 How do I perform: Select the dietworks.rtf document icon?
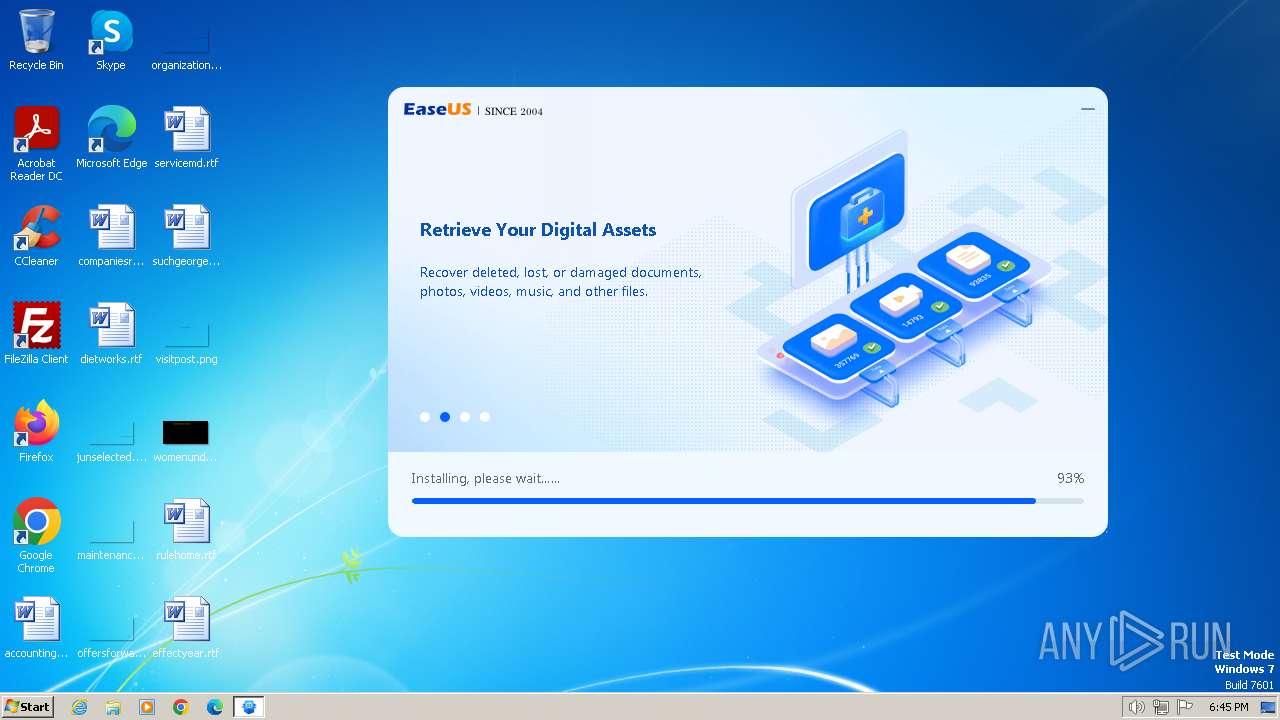click(111, 334)
